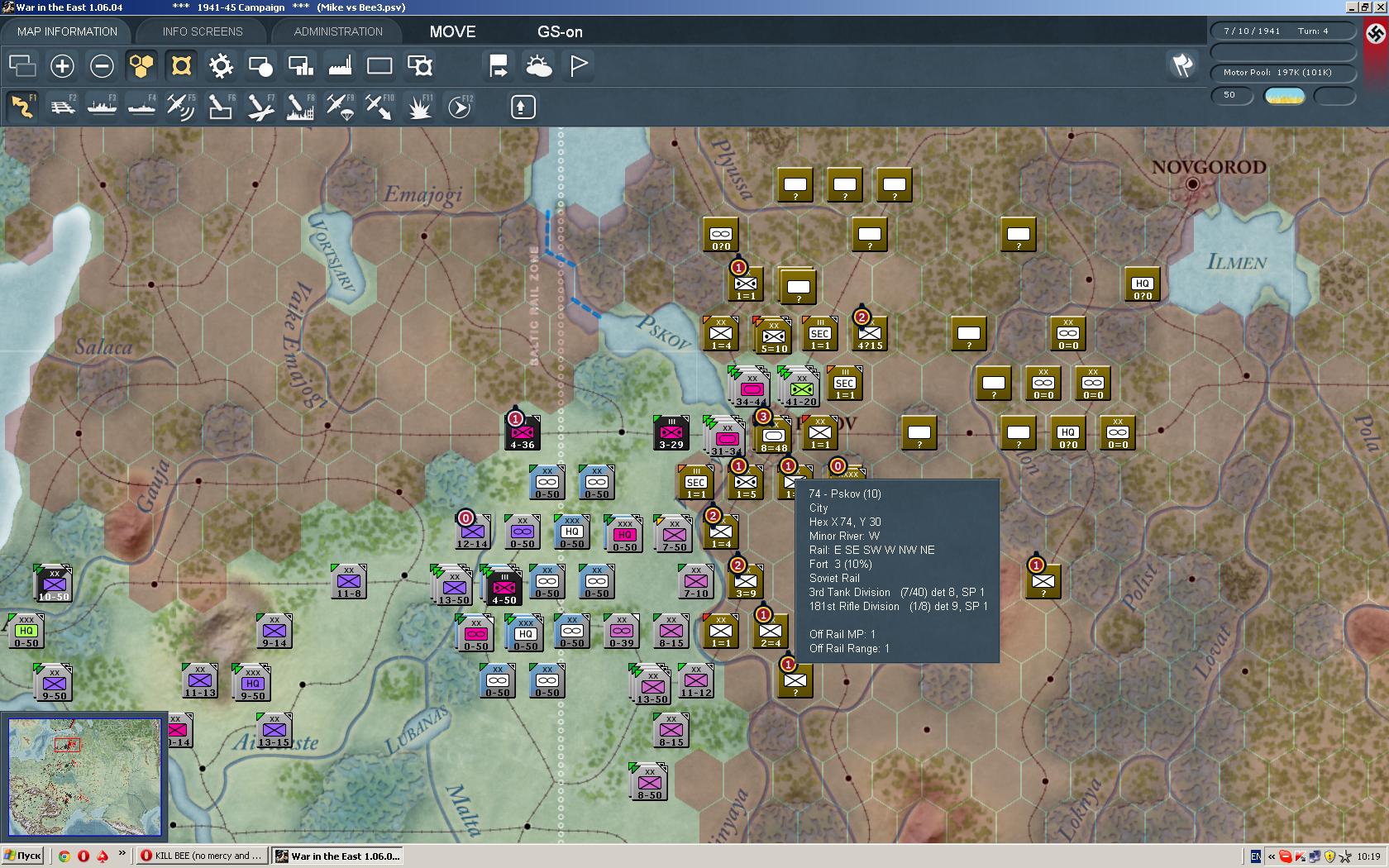Screen dimensions: 1389x868
Task: Click the rectangle with bar chart icon
Action: coord(300,65)
